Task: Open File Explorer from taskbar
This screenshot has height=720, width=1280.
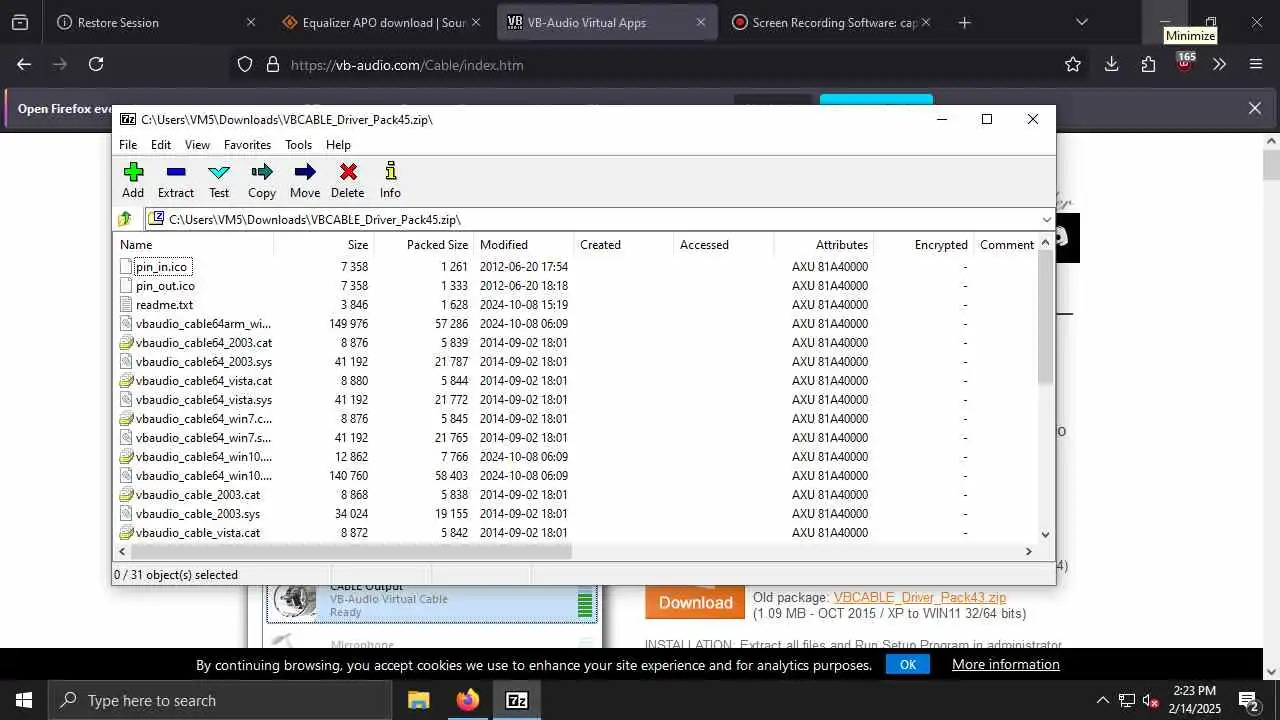Action: coord(418,700)
